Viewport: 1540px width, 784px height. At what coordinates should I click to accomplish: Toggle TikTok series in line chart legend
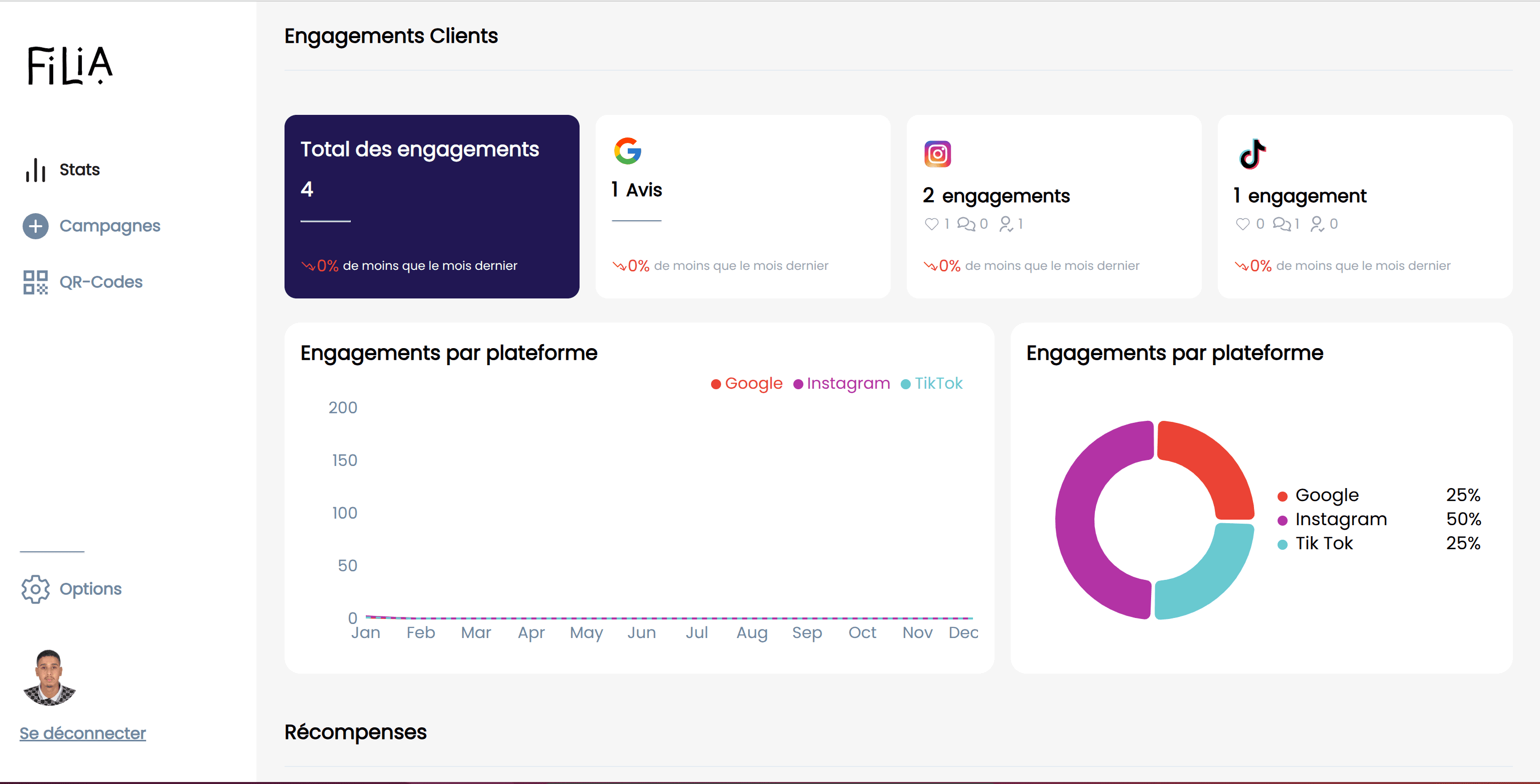point(931,384)
